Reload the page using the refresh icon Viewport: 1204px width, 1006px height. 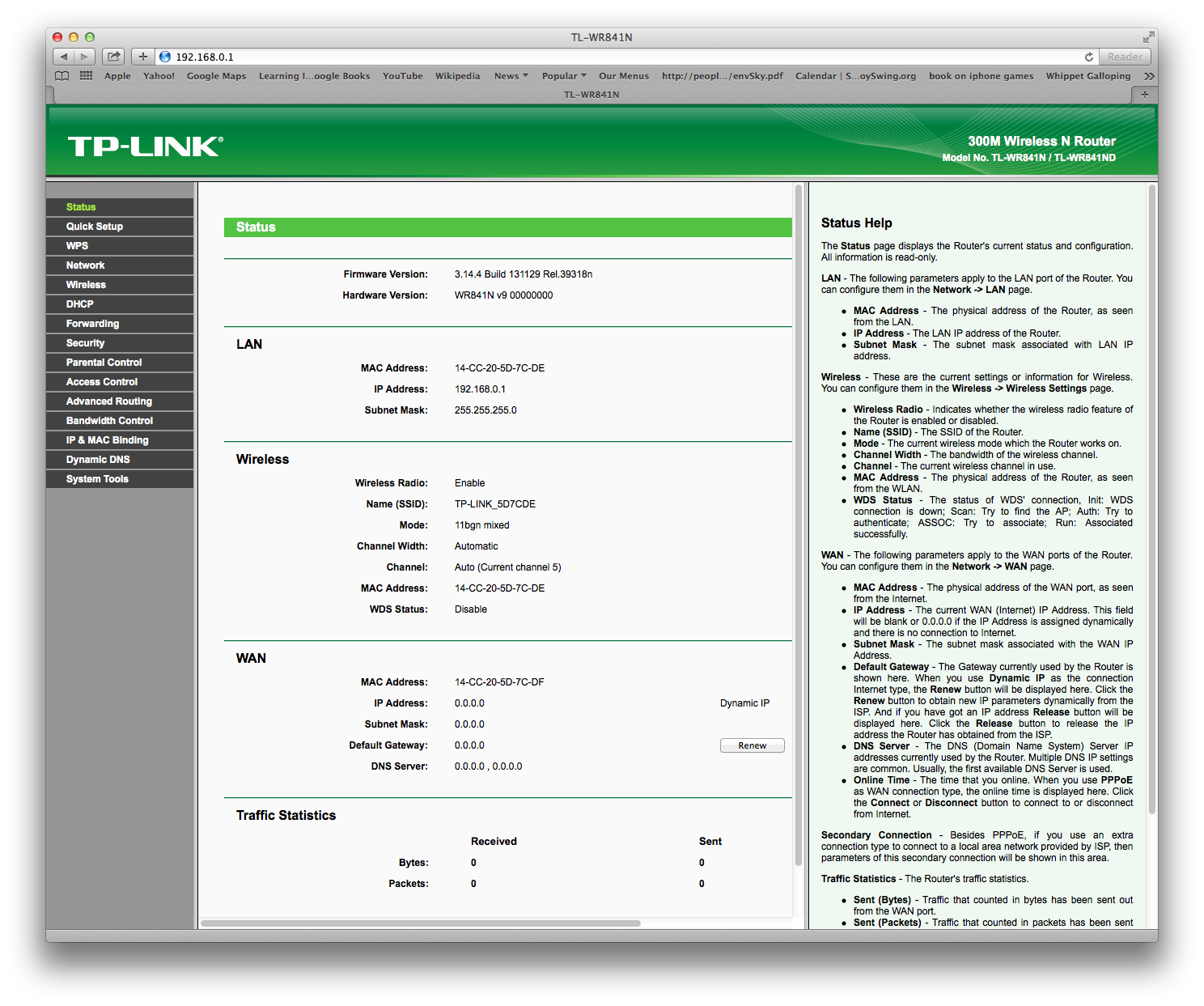1089,57
